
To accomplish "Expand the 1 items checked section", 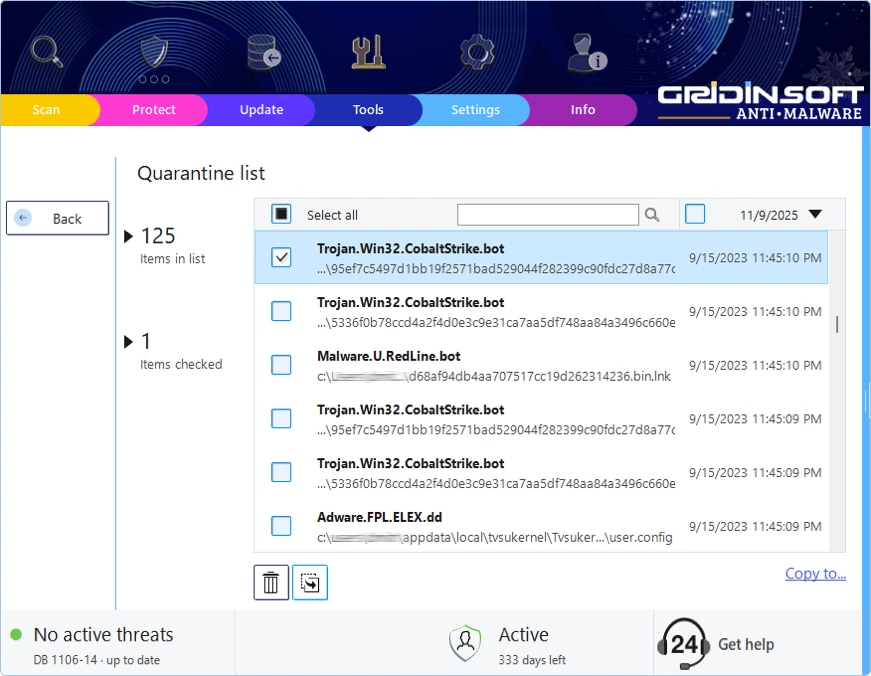I will click(129, 341).
